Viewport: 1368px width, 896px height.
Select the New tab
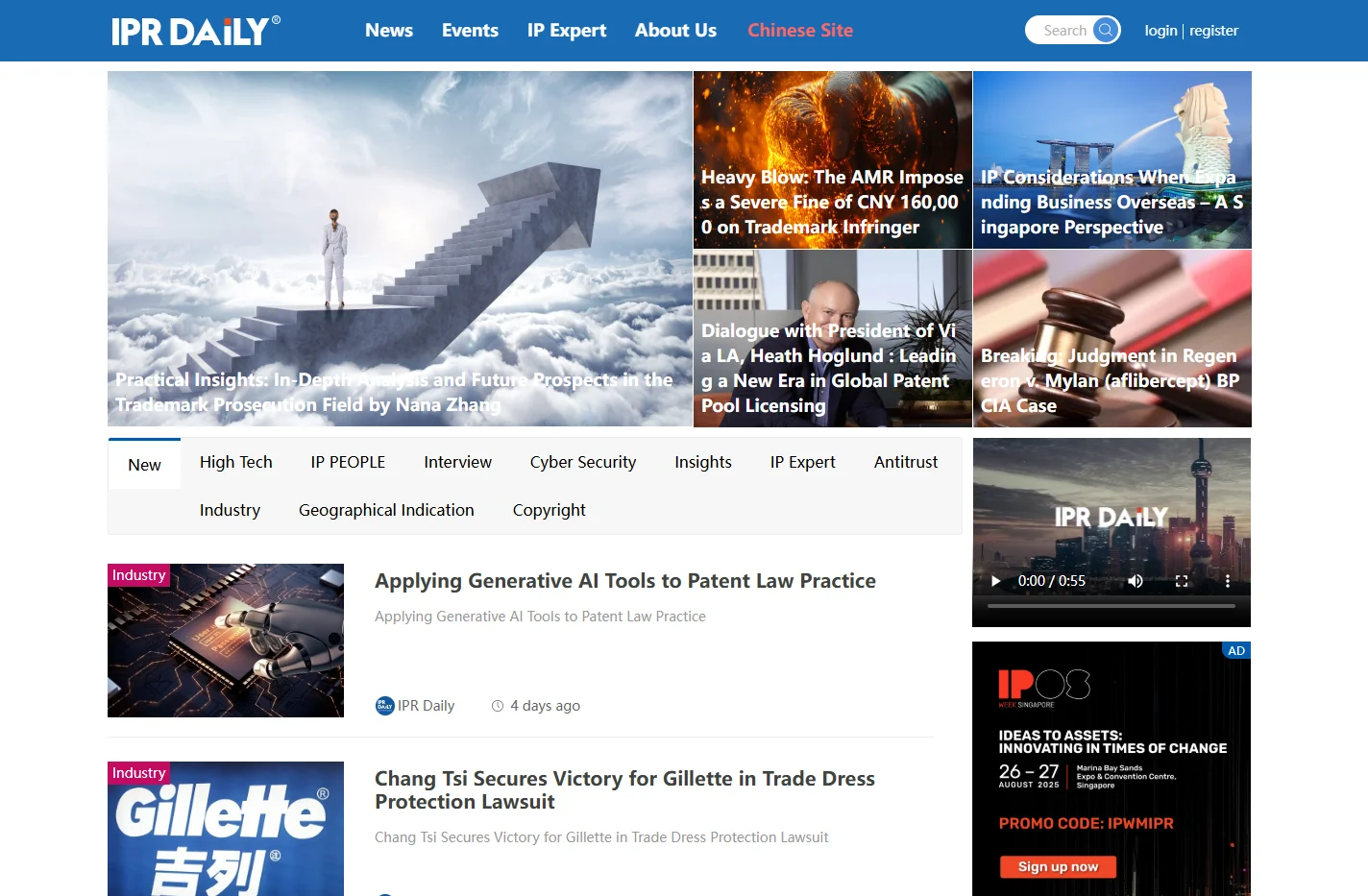[x=144, y=465]
